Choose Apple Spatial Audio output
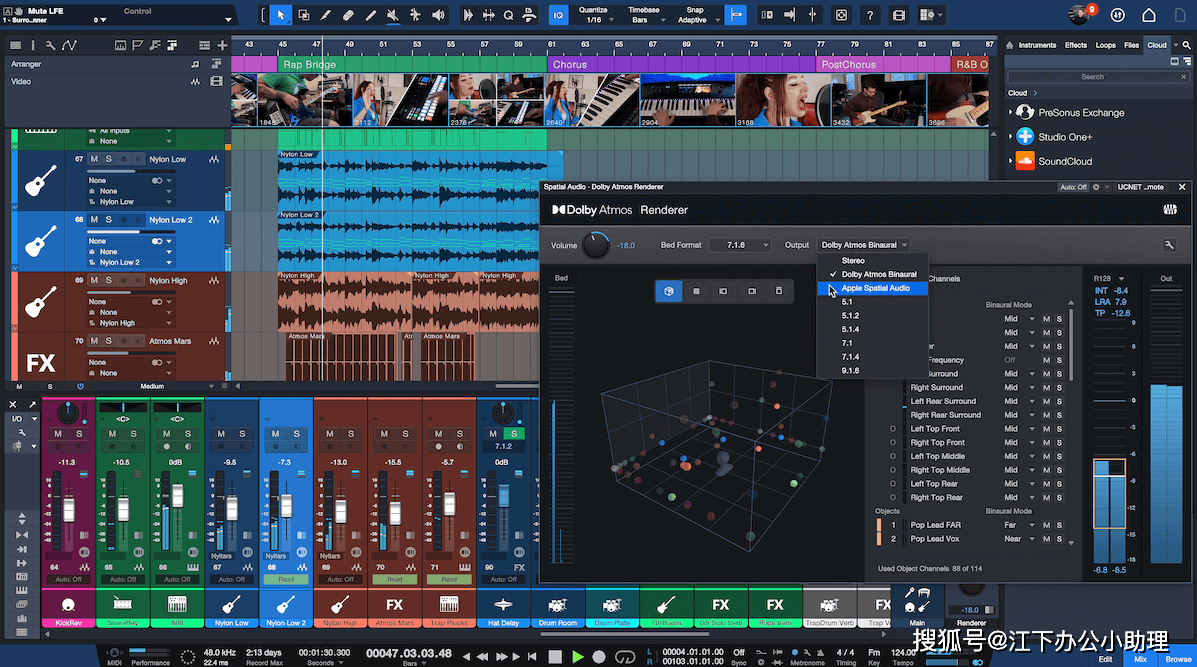 (x=873, y=288)
